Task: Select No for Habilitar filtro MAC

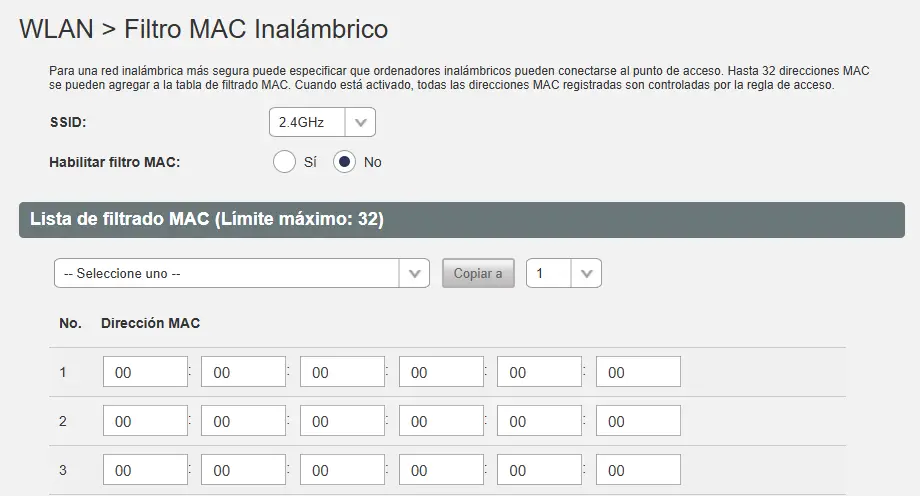Action: pyautogui.click(x=344, y=162)
